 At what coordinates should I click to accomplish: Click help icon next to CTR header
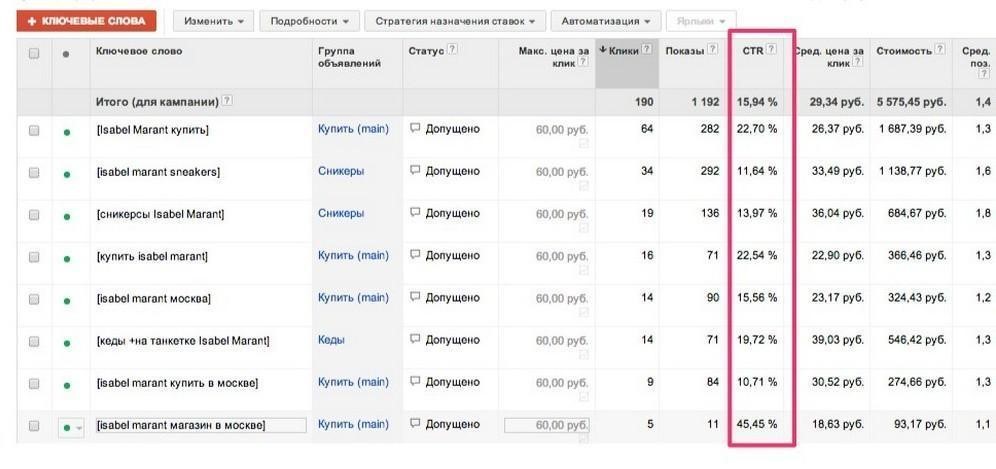click(771, 50)
